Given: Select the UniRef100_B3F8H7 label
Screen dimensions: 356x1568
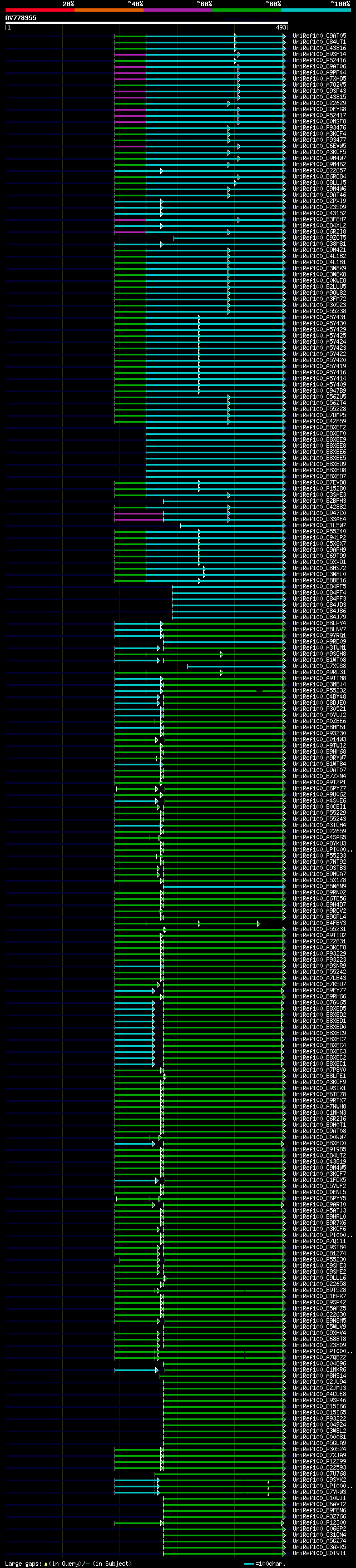Looking at the screenshot, I should pyautogui.click(x=319, y=219).
